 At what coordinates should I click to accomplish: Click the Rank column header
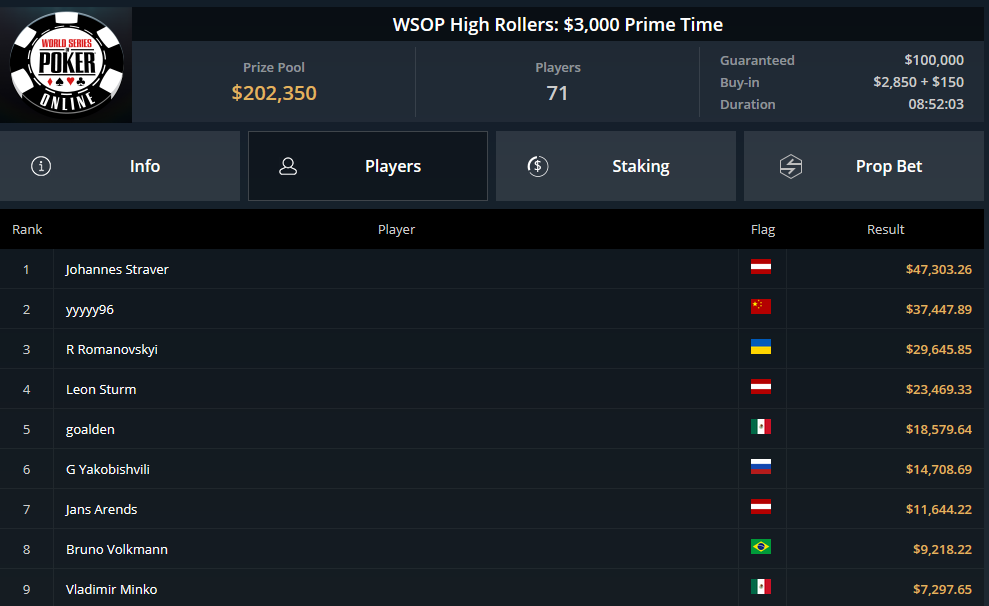pyautogui.click(x=27, y=230)
